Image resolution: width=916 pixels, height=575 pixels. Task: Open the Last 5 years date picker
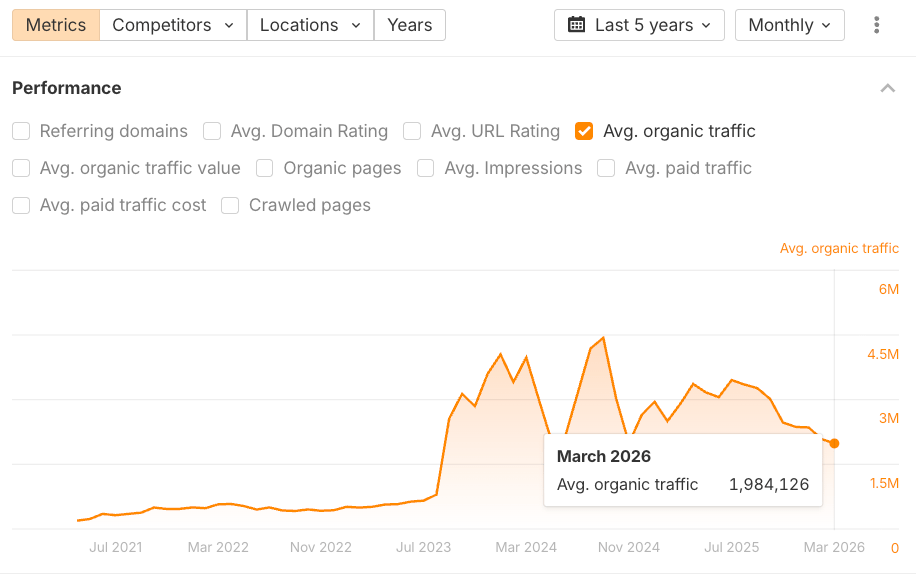tap(639, 25)
